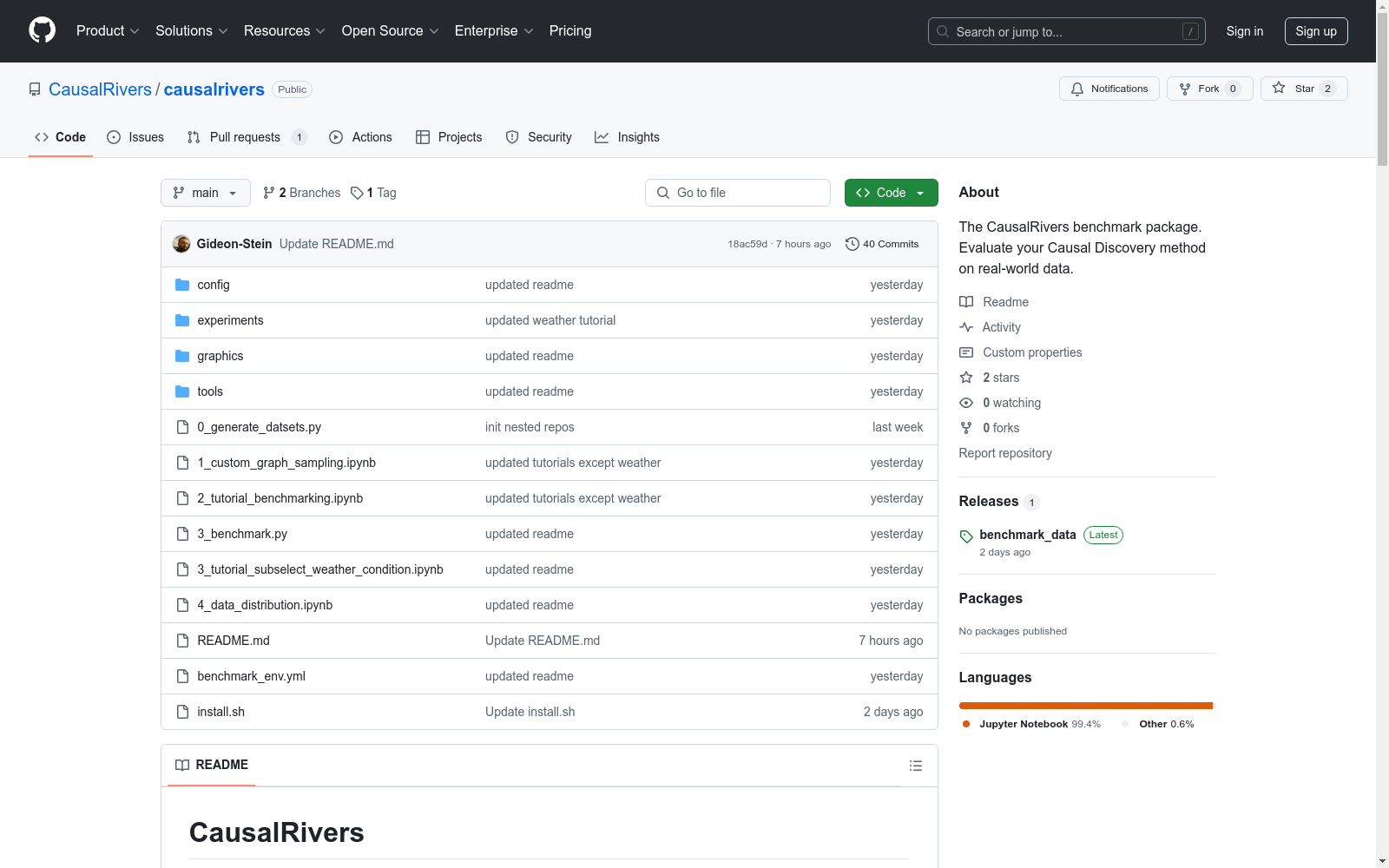
Task: Click the eye icon beside watching
Action: pos(966,403)
